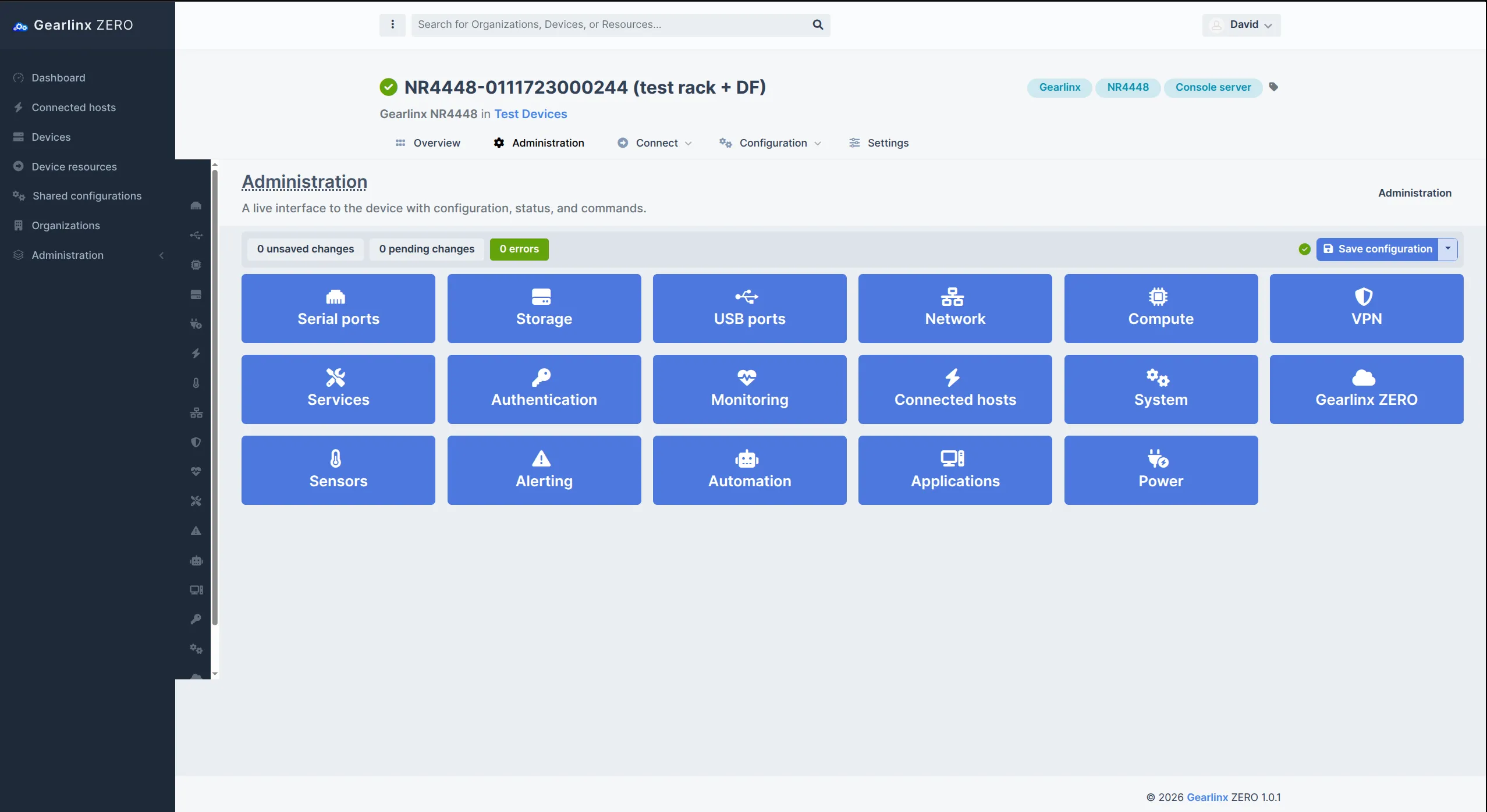Open the David user dropdown
Viewport: 1487px width, 812px height.
pyautogui.click(x=1241, y=25)
